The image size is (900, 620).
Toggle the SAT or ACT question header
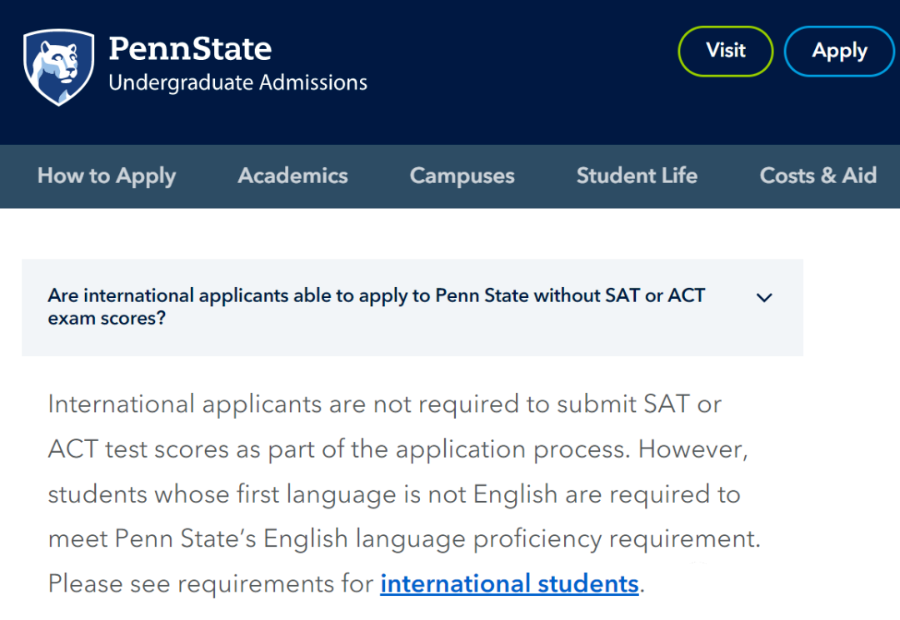[x=412, y=307]
